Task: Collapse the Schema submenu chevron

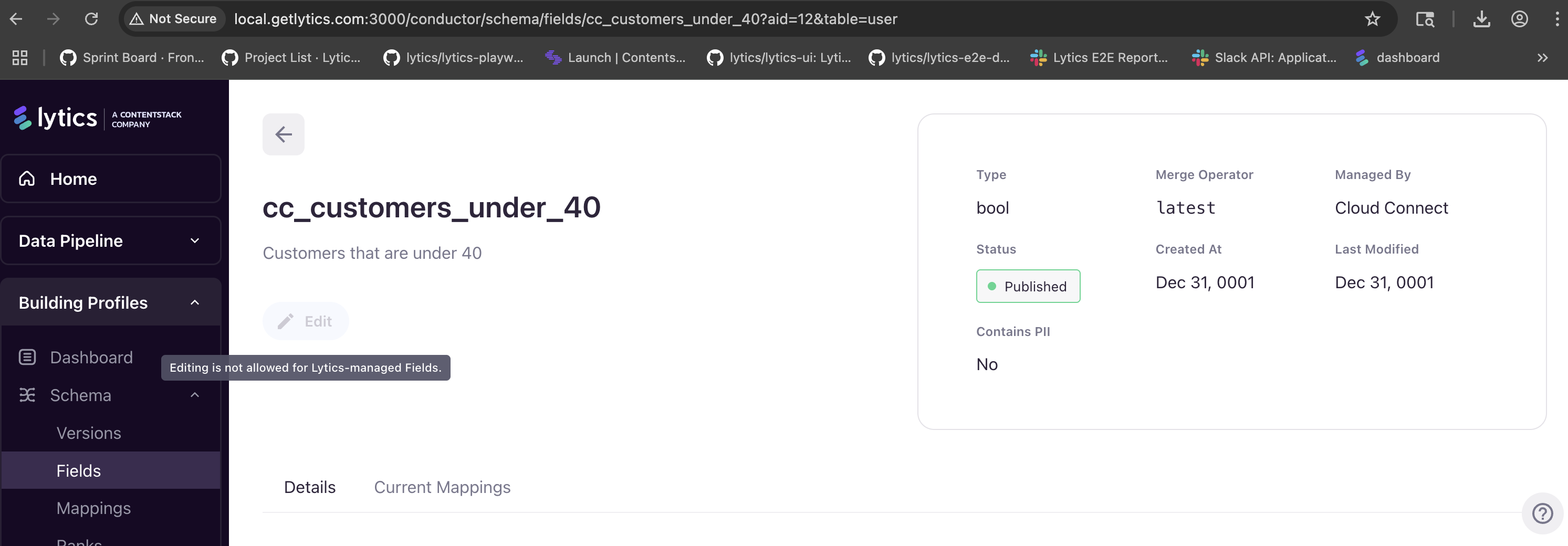Action: point(195,395)
